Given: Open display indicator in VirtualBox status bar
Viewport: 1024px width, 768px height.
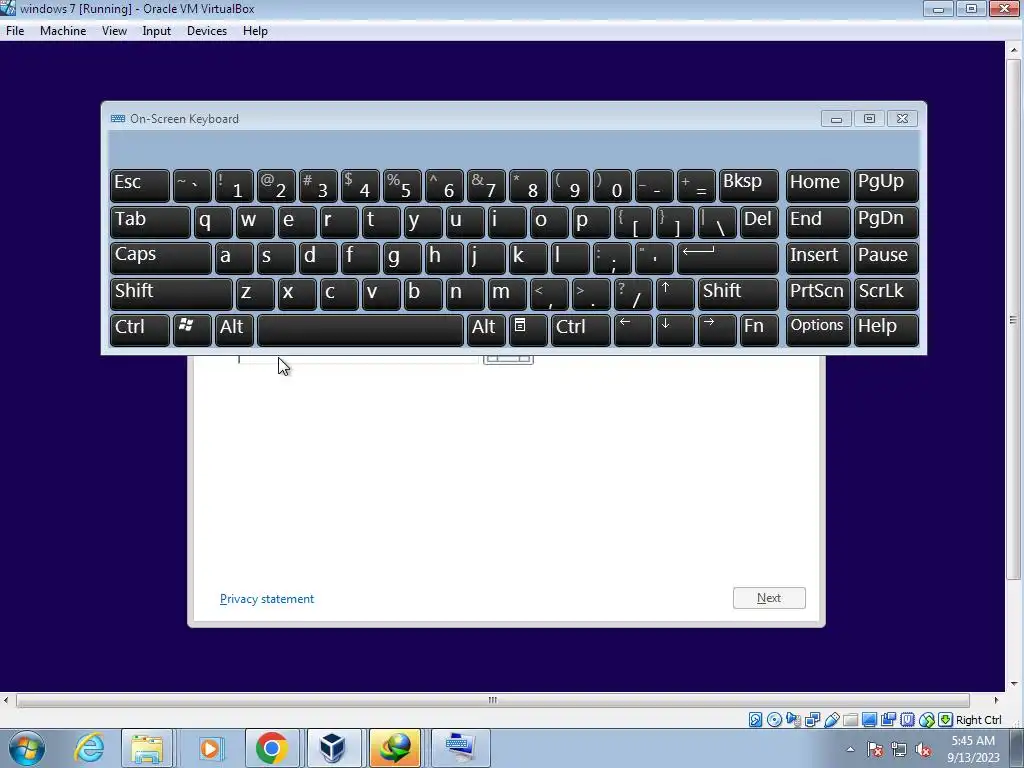Looking at the screenshot, I should (869, 720).
